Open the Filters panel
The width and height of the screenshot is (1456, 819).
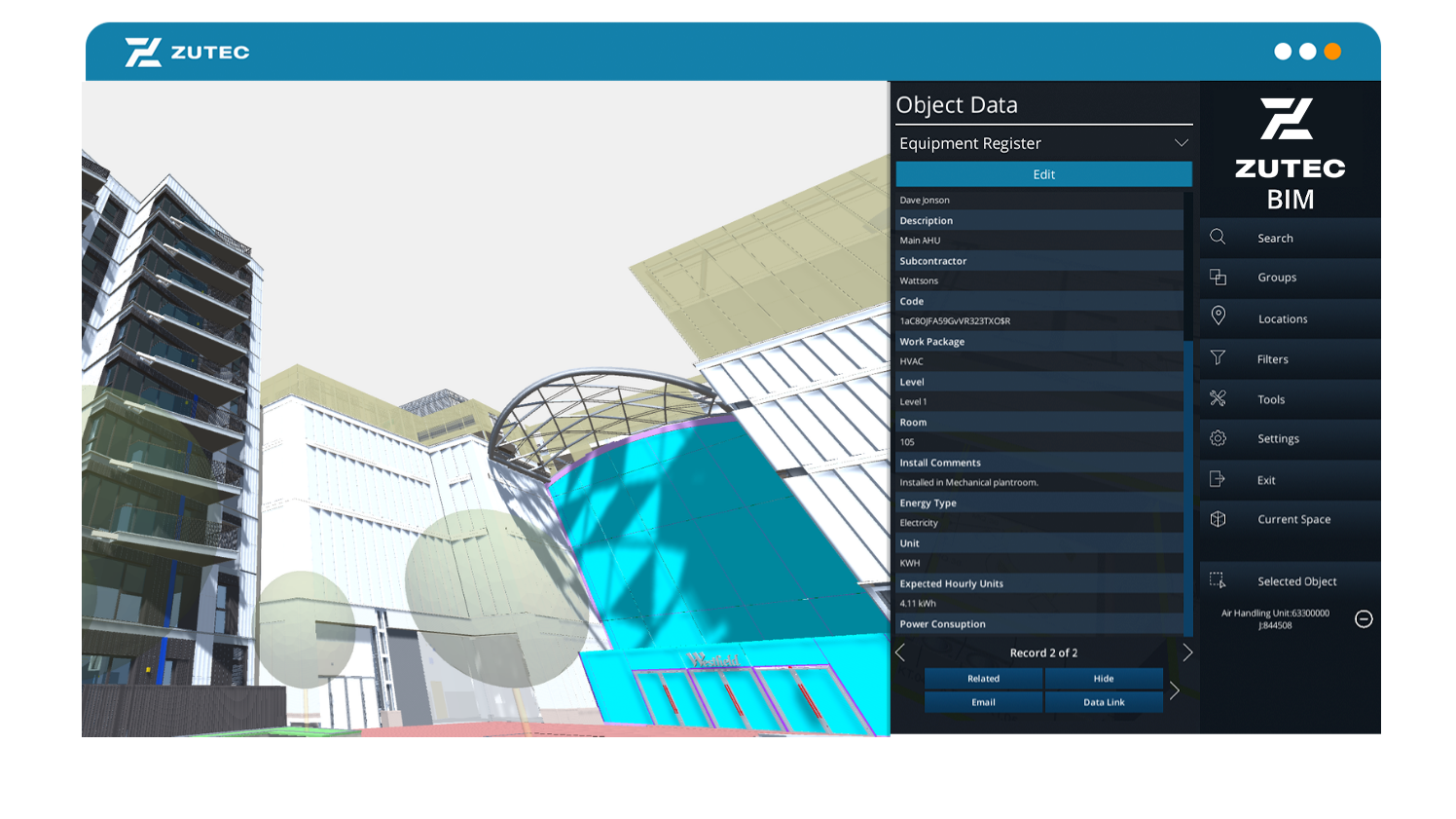1272,358
